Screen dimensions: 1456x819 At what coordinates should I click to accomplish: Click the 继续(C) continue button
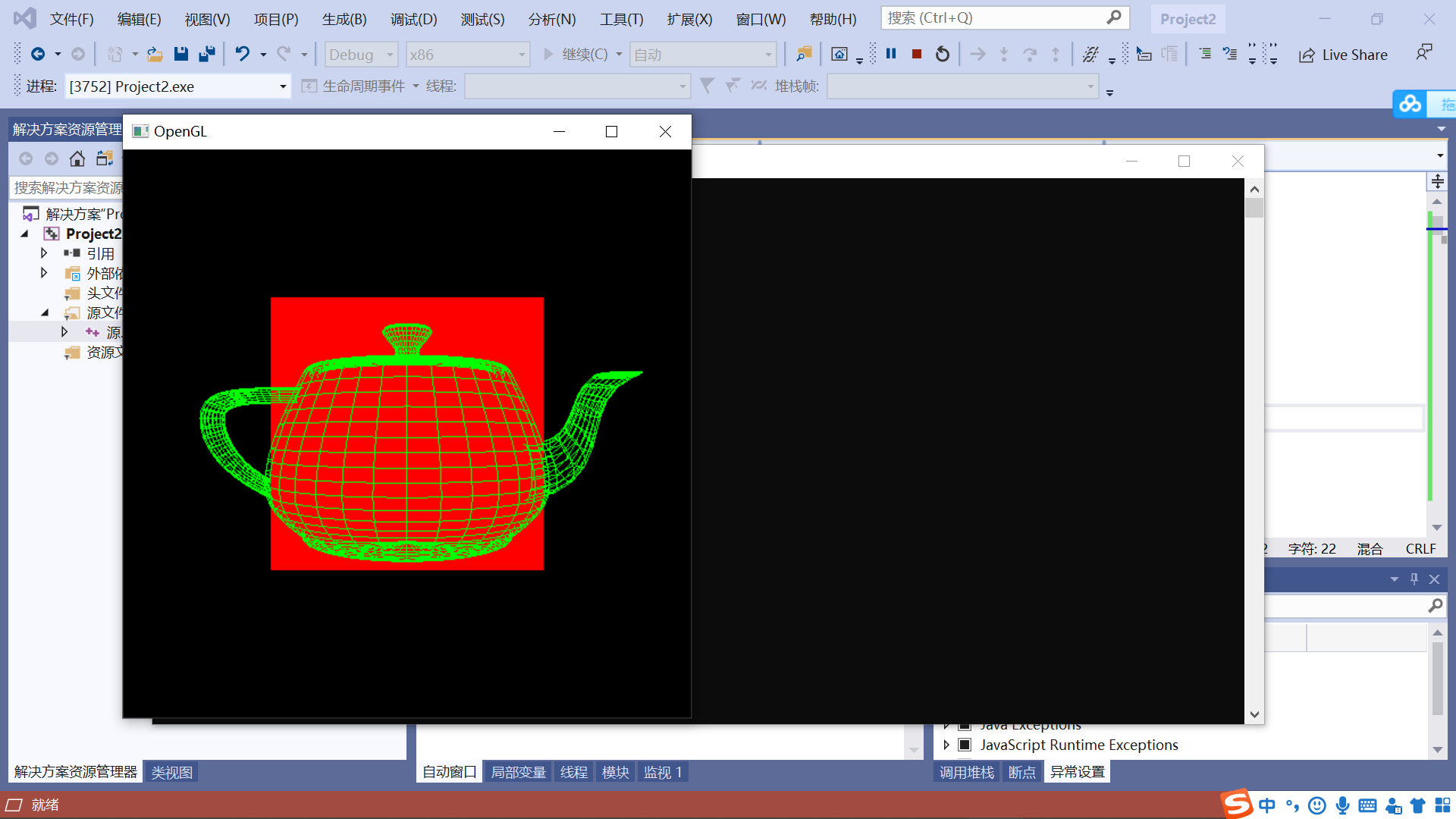(x=576, y=55)
